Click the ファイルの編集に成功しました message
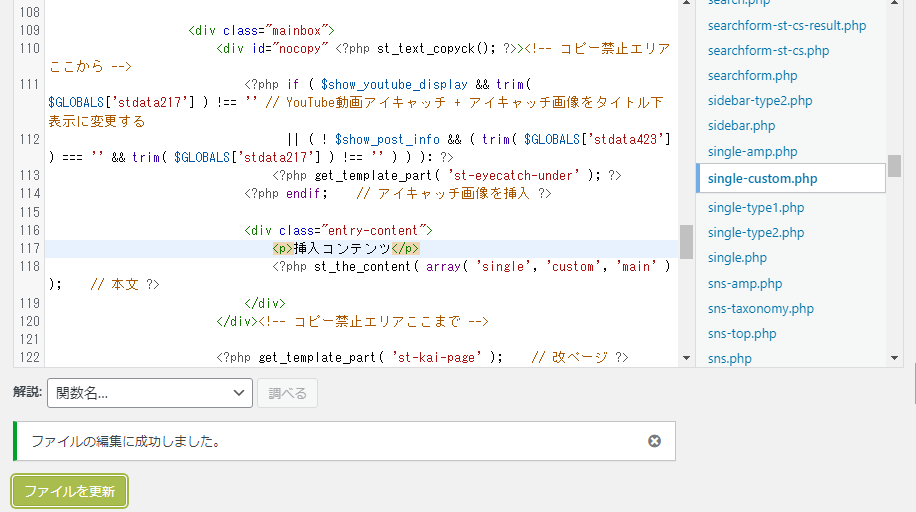This screenshot has height=512, width=916. tap(126, 441)
